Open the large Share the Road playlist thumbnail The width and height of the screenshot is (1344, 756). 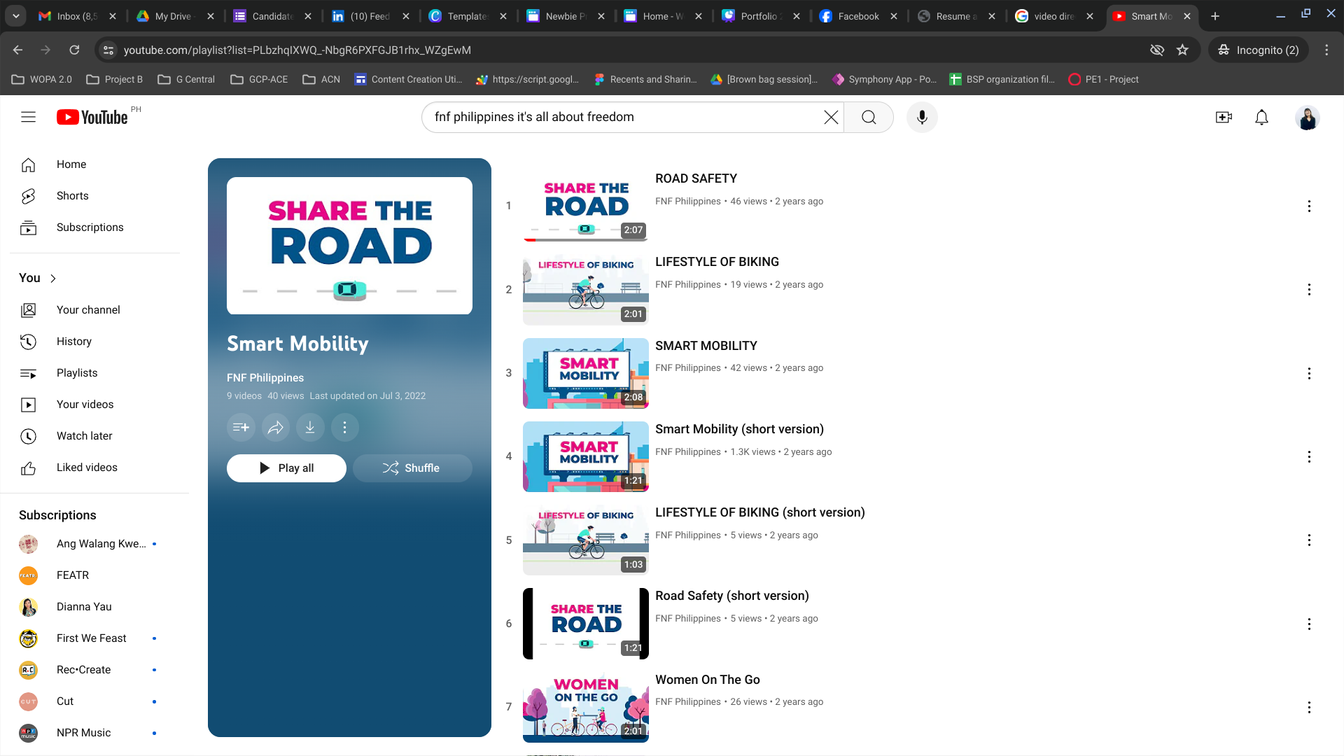tap(350, 246)
